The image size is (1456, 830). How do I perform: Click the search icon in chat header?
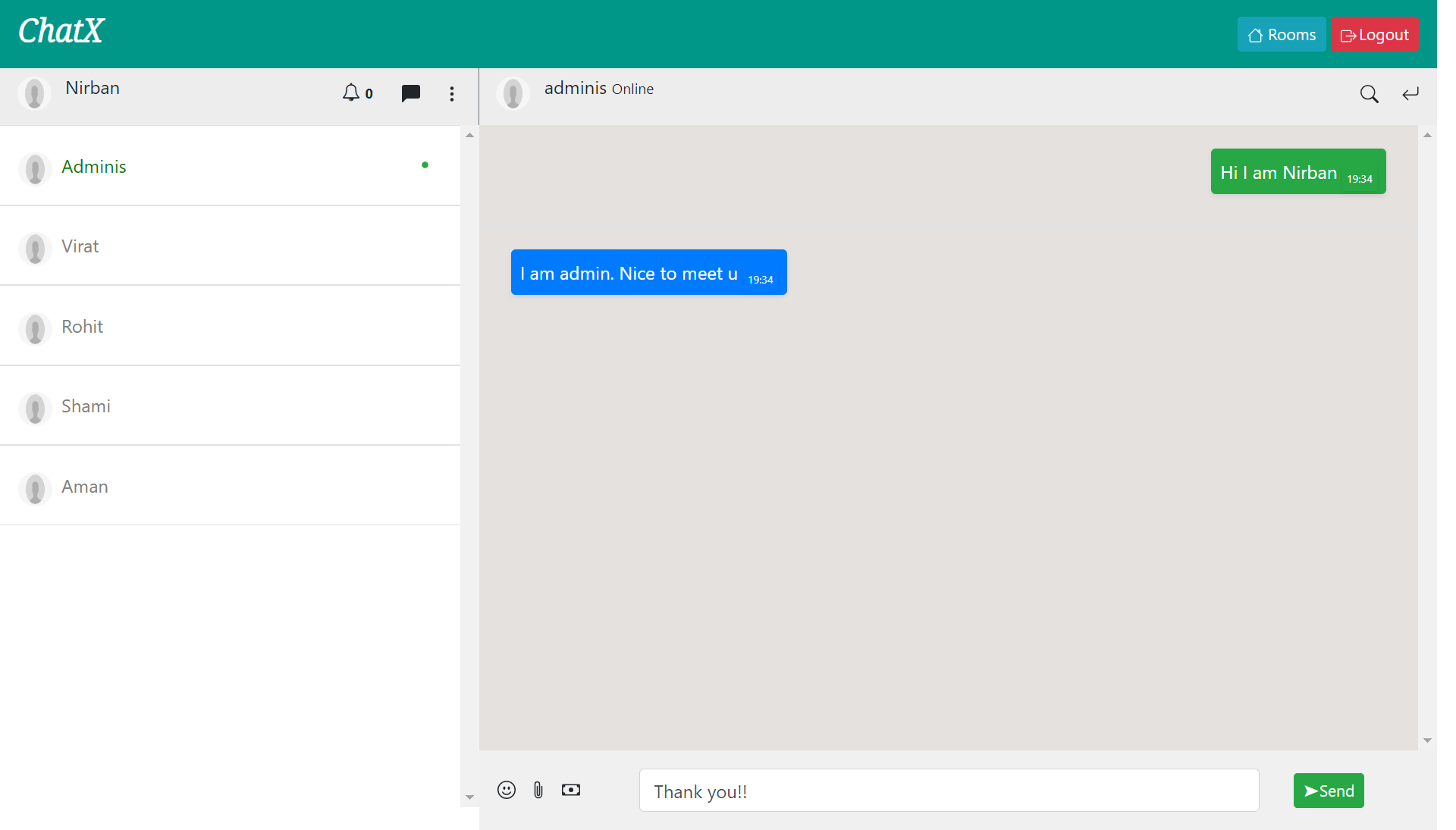click(x=1369, y=94)
